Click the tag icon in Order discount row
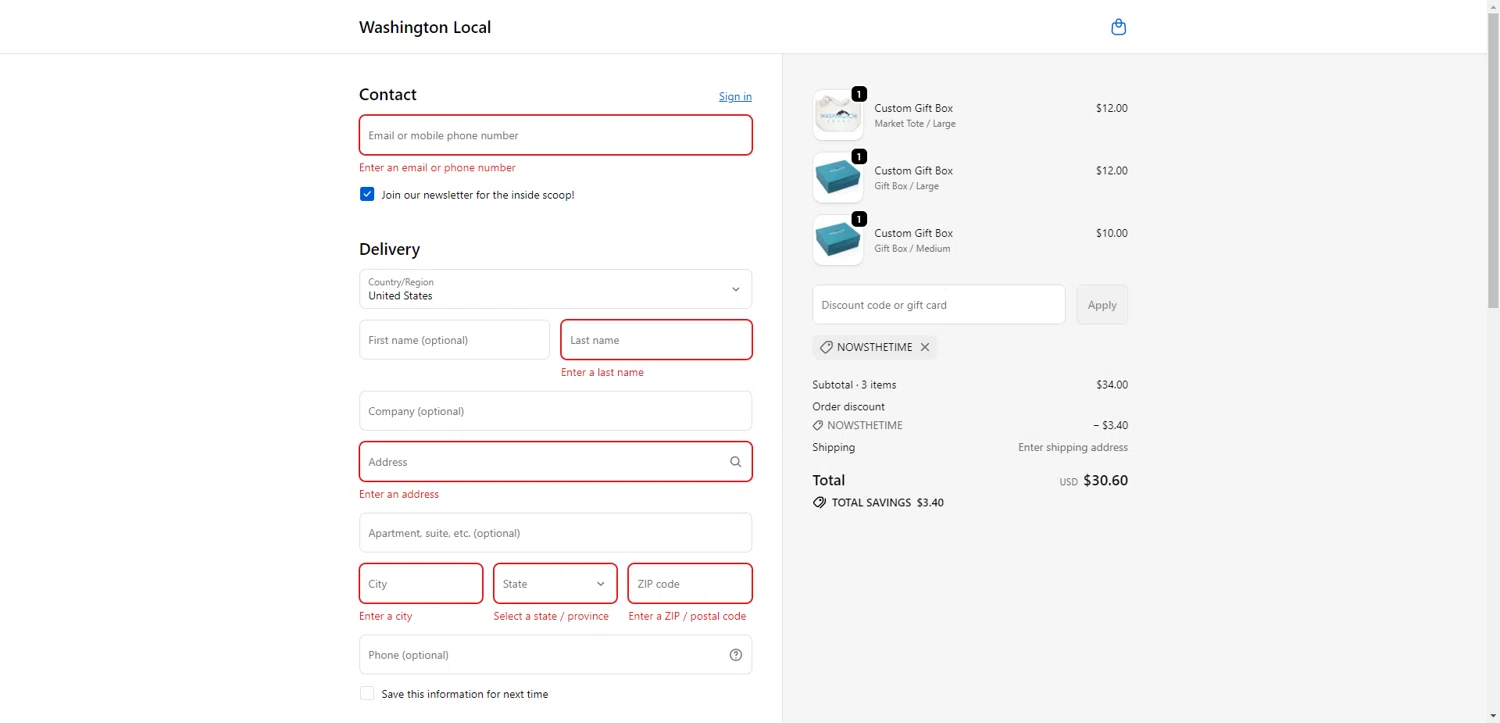 (819, 426)
